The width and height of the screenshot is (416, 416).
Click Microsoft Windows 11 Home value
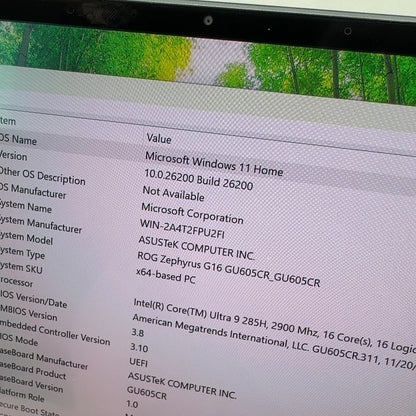coord(214,164)
